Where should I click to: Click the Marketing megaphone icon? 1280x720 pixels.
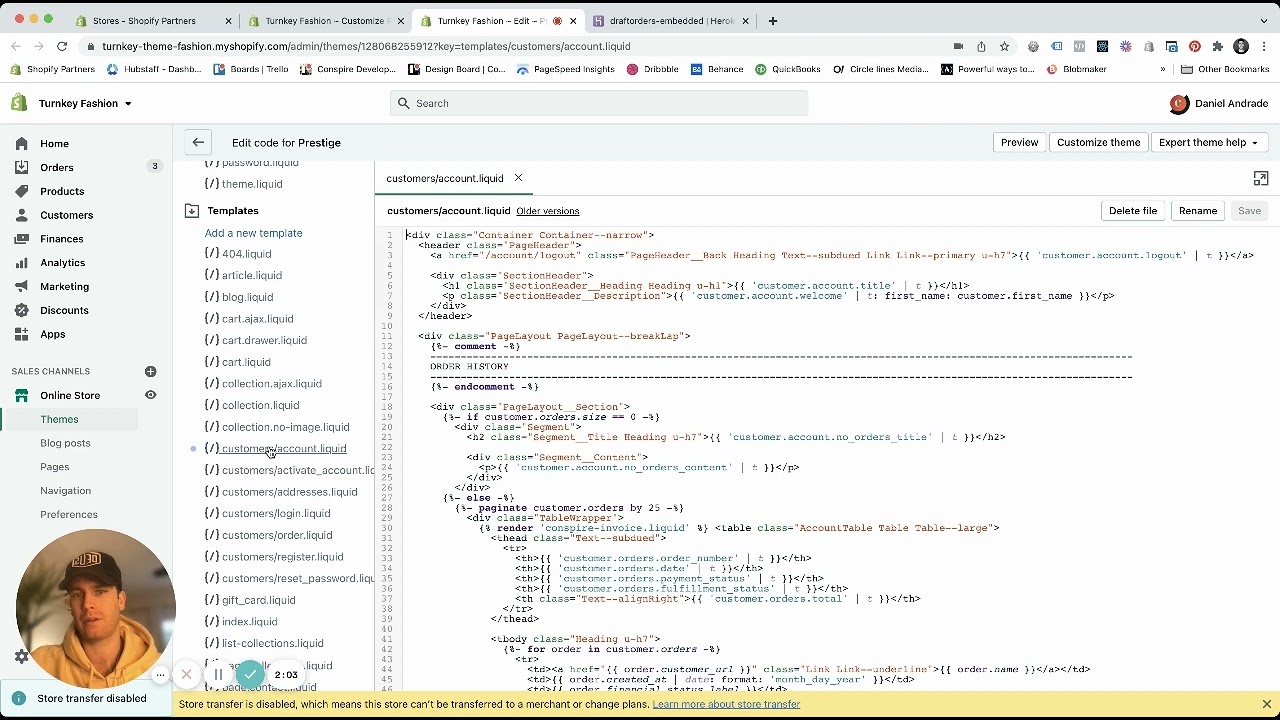[x=22, y=286]
